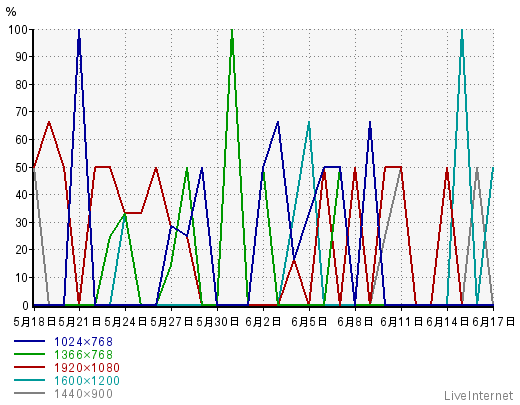Click the 1366×768 legend label

click(x=83, y=355)
